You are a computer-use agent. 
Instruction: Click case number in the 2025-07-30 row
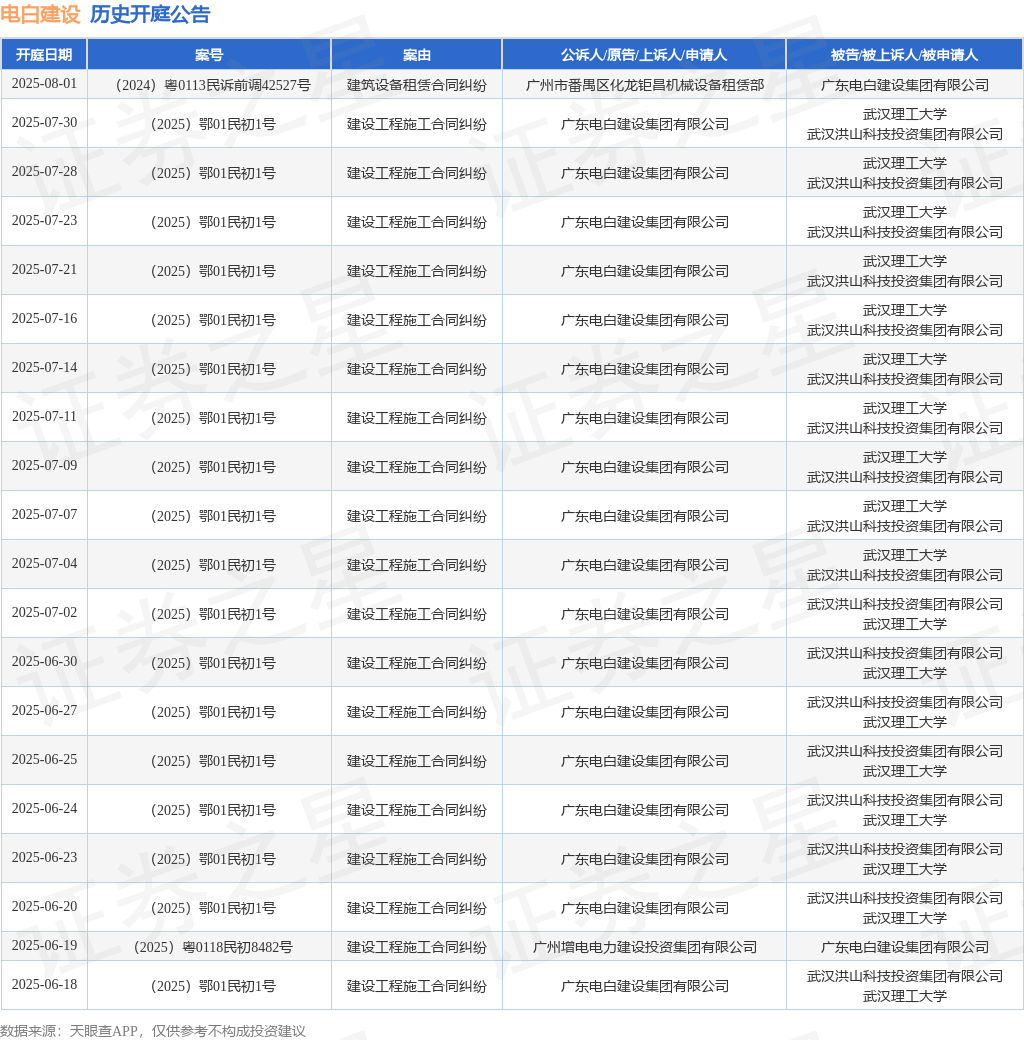point(213,124)
